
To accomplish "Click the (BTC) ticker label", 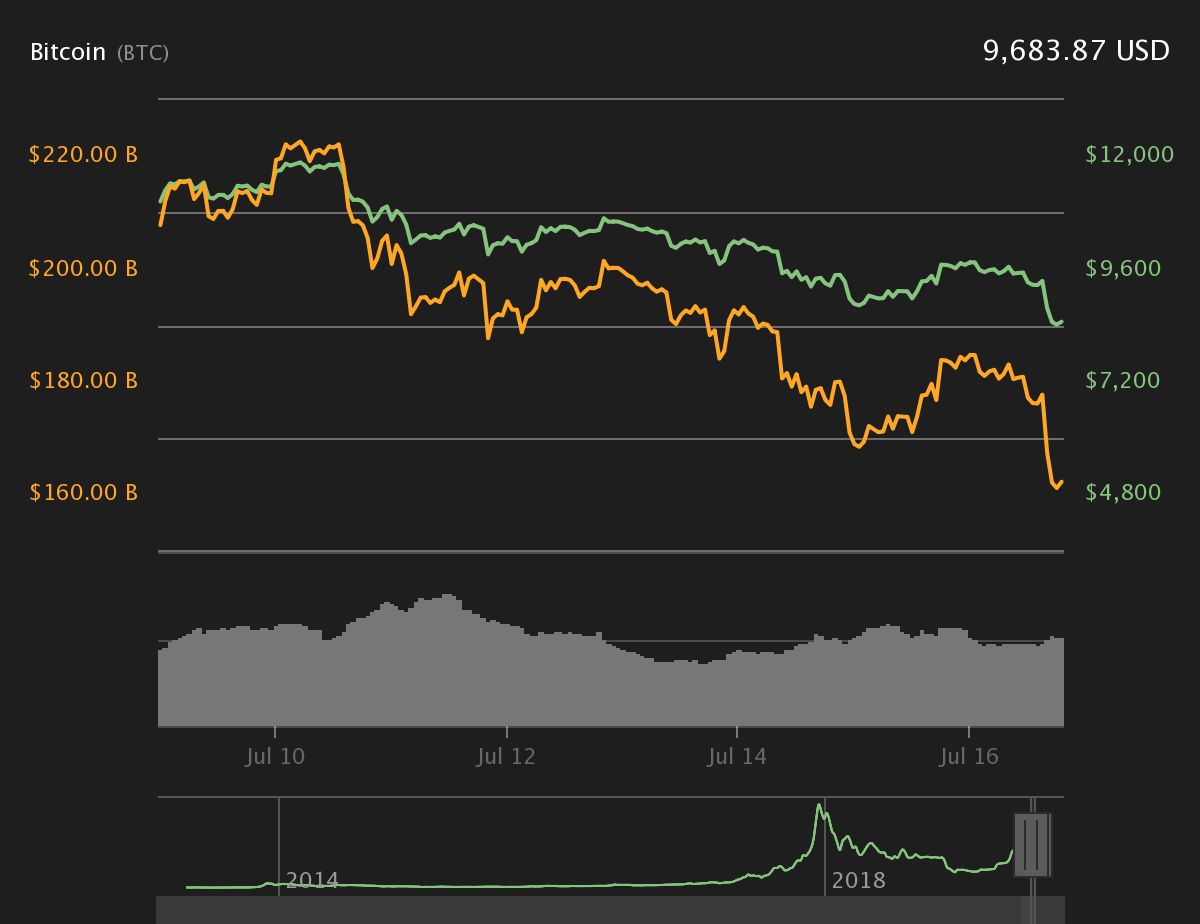I will coord(143,53).
